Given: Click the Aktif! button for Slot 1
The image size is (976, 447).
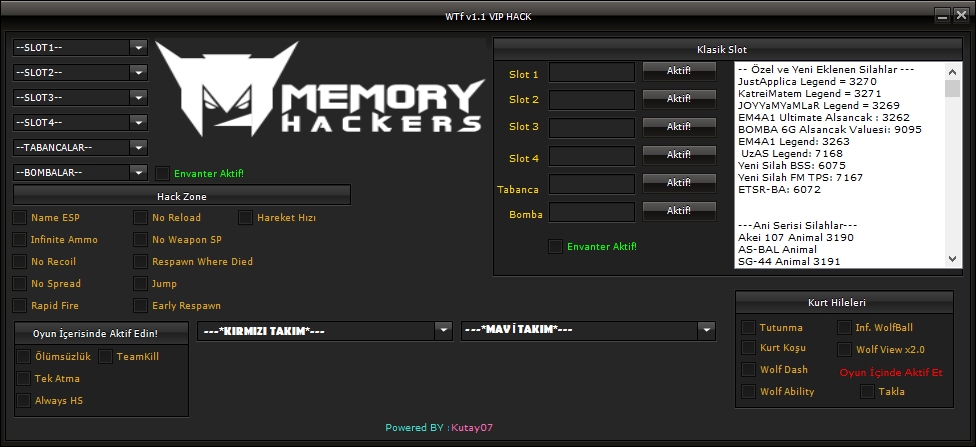Looking at the screenshot, I should pyautogui.click(x=678, y=72).
